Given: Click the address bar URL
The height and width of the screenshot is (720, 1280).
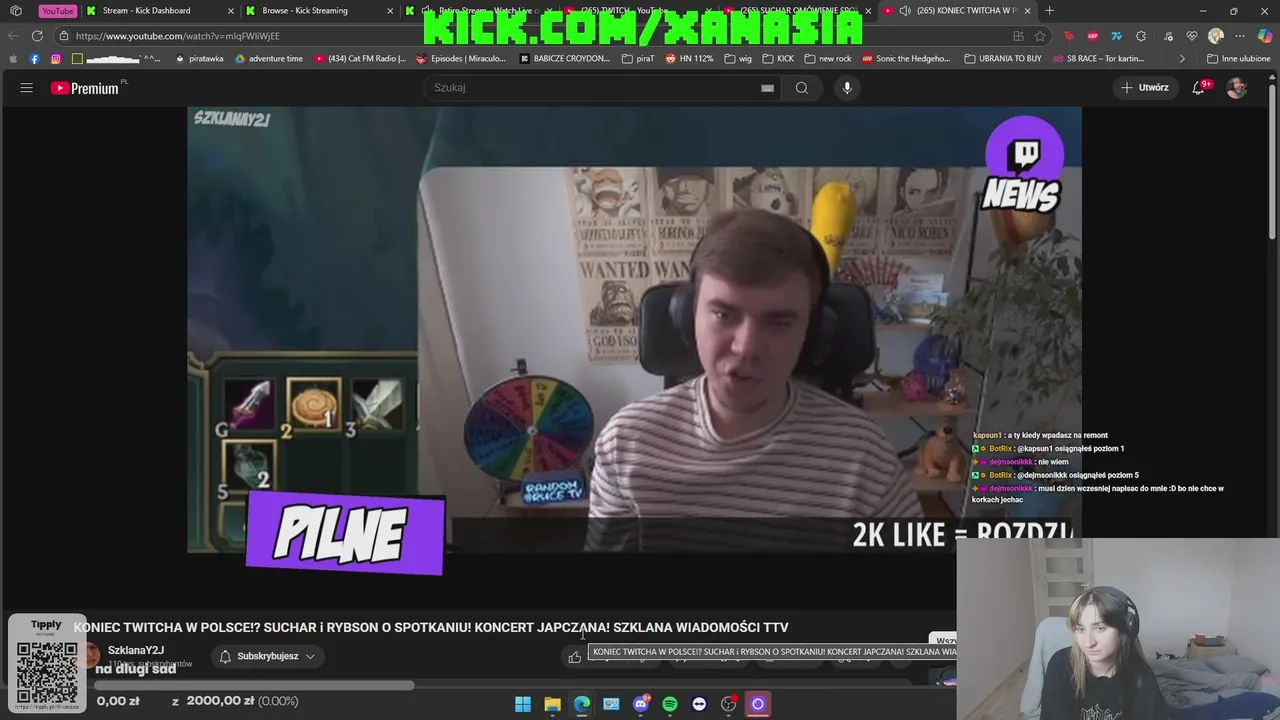Looking at the screenshot, I should point(178,36).
